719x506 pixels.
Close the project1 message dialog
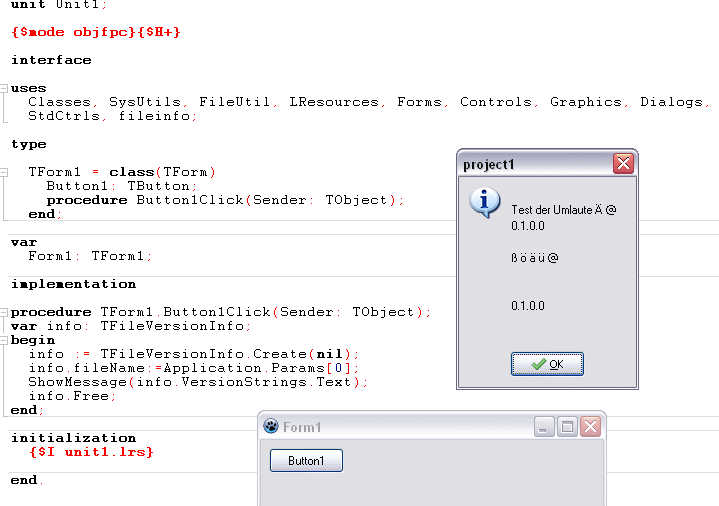pos(623,163)
